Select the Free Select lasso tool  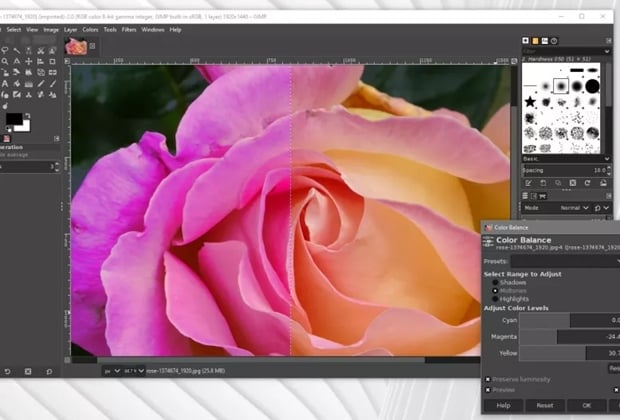(5, 51)
